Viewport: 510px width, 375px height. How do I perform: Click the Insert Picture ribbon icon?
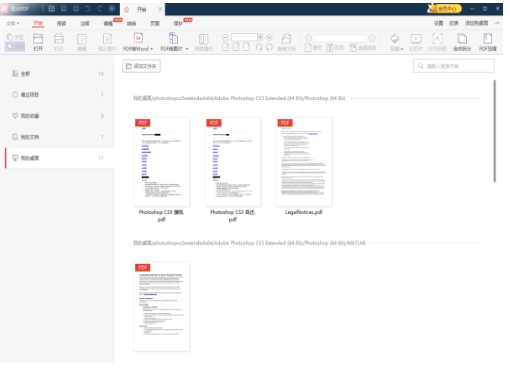[107, 39]
